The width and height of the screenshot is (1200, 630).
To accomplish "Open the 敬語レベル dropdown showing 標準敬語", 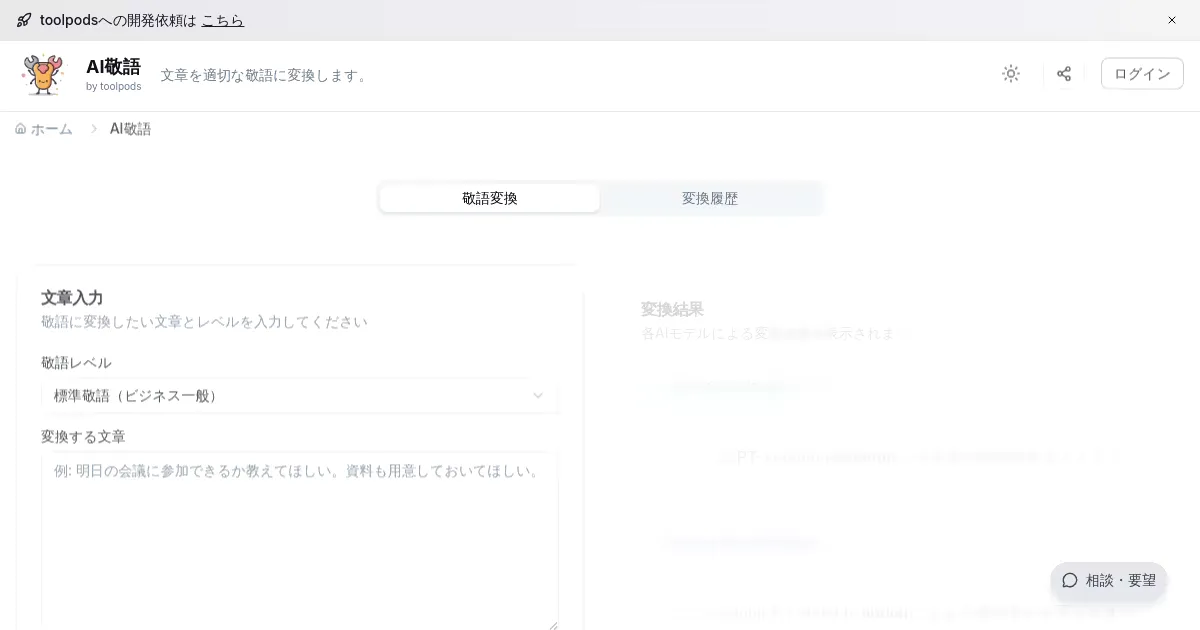I will point(299,396).
